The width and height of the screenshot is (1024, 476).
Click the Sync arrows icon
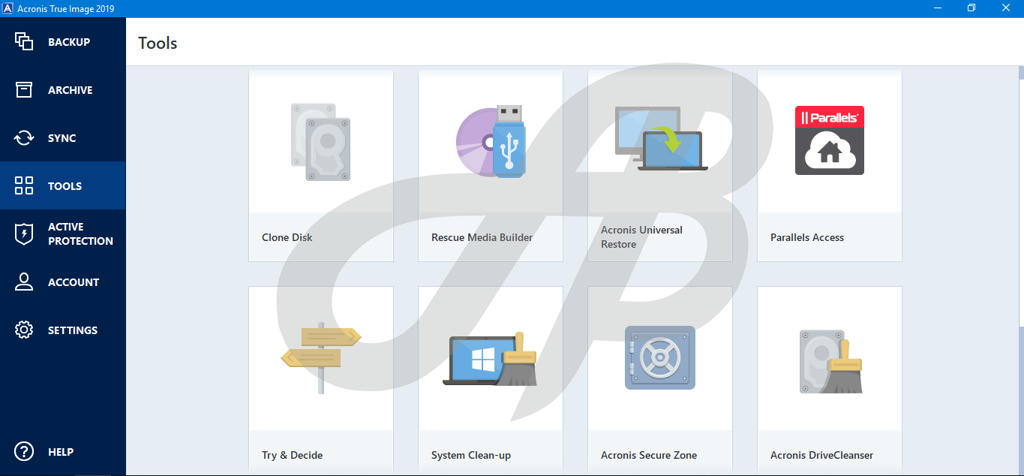[24, 138]
